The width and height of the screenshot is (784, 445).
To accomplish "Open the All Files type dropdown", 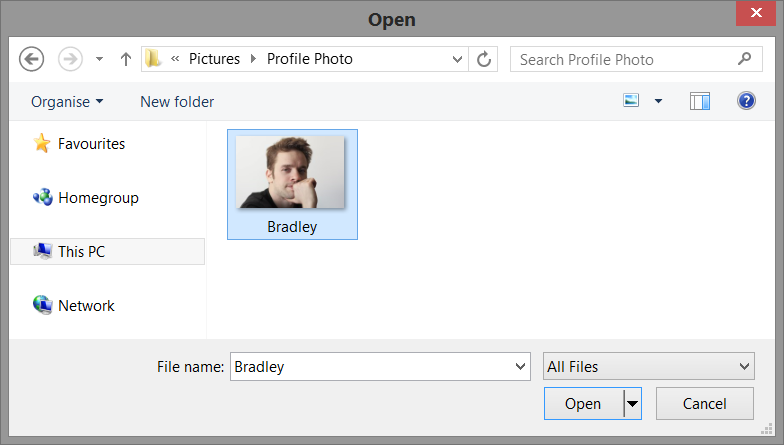I will pos(648,367).
